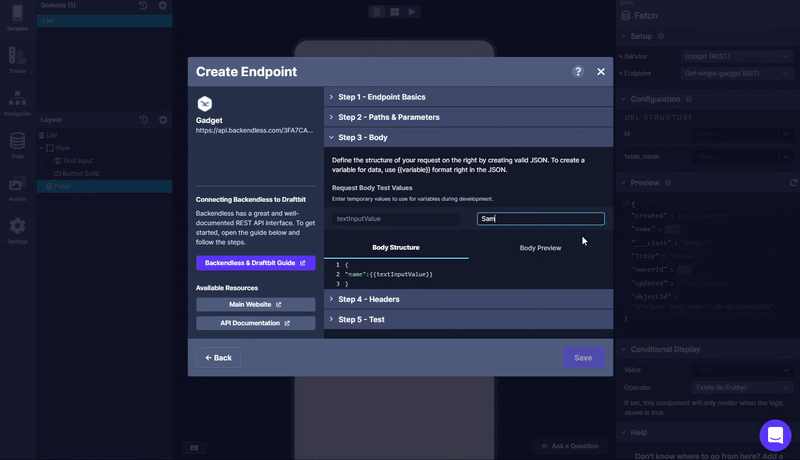The image size is (800, 460).
Task: Open the Assets sidebar panel
Action: click(x=17, y=188)
